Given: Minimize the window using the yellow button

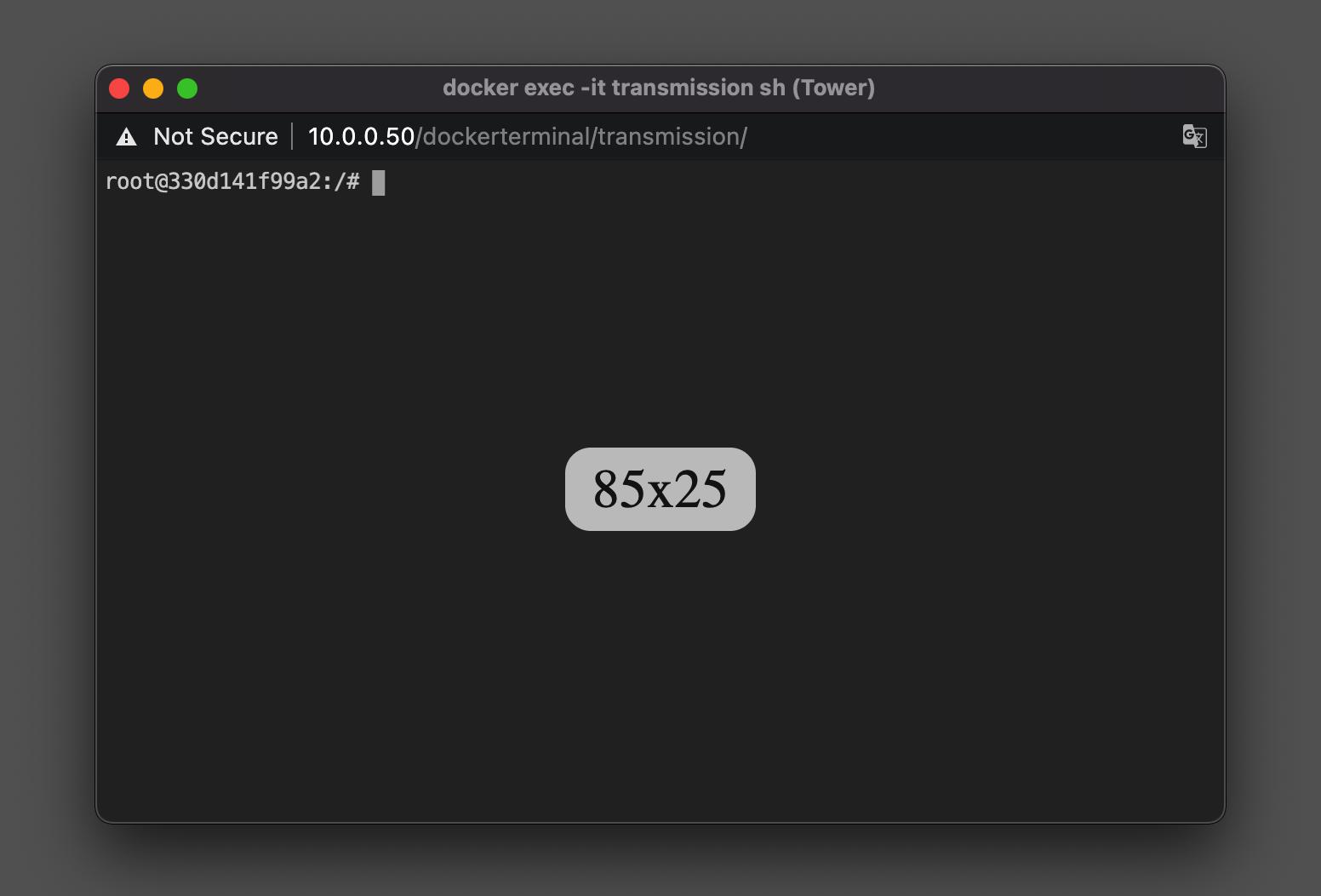Looking at the screenshot, I should tap(153, 88).
